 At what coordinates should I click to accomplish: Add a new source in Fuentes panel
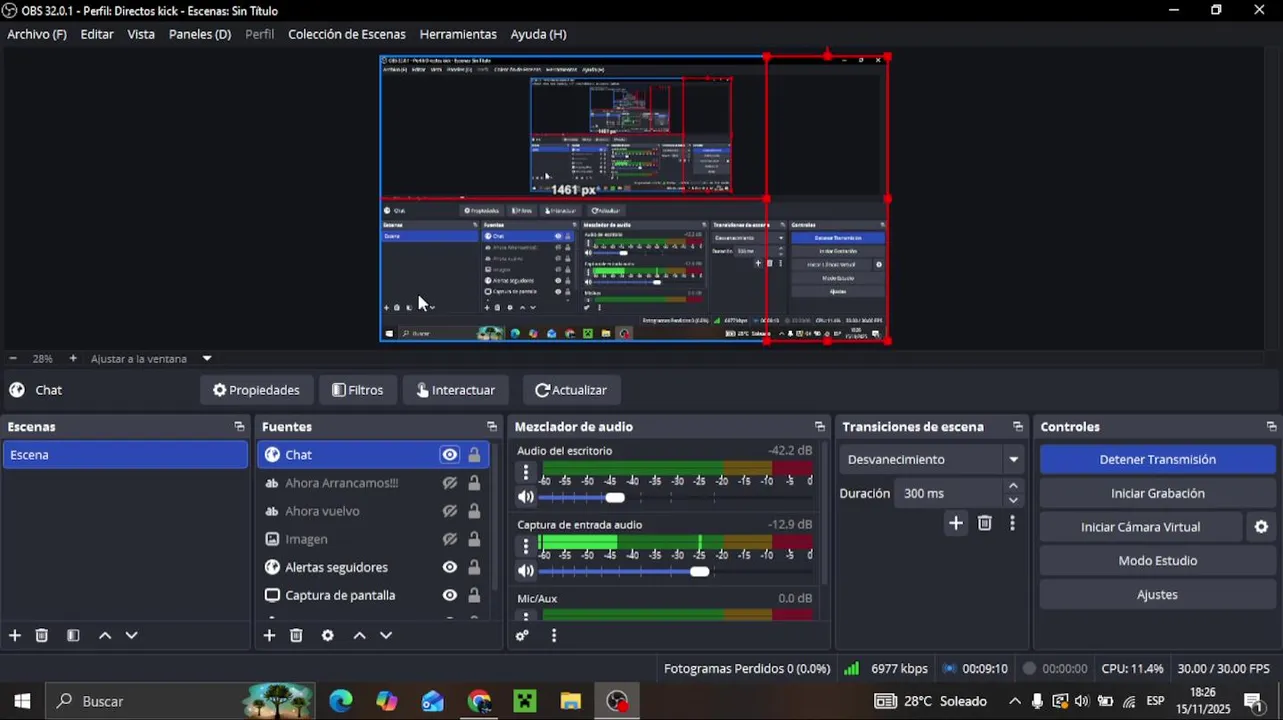coord(269,635)
